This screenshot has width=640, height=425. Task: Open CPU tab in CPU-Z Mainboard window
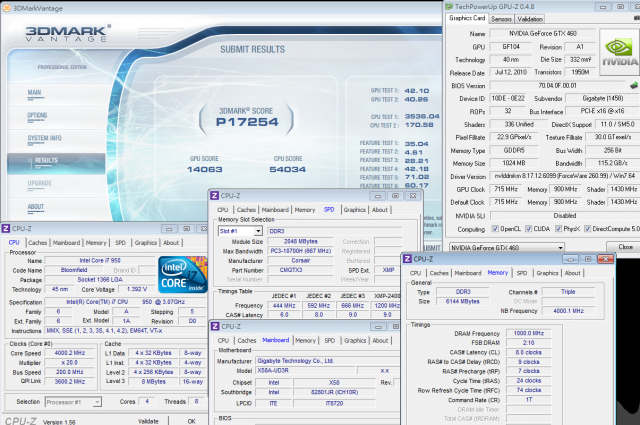(x=223, y=340)
